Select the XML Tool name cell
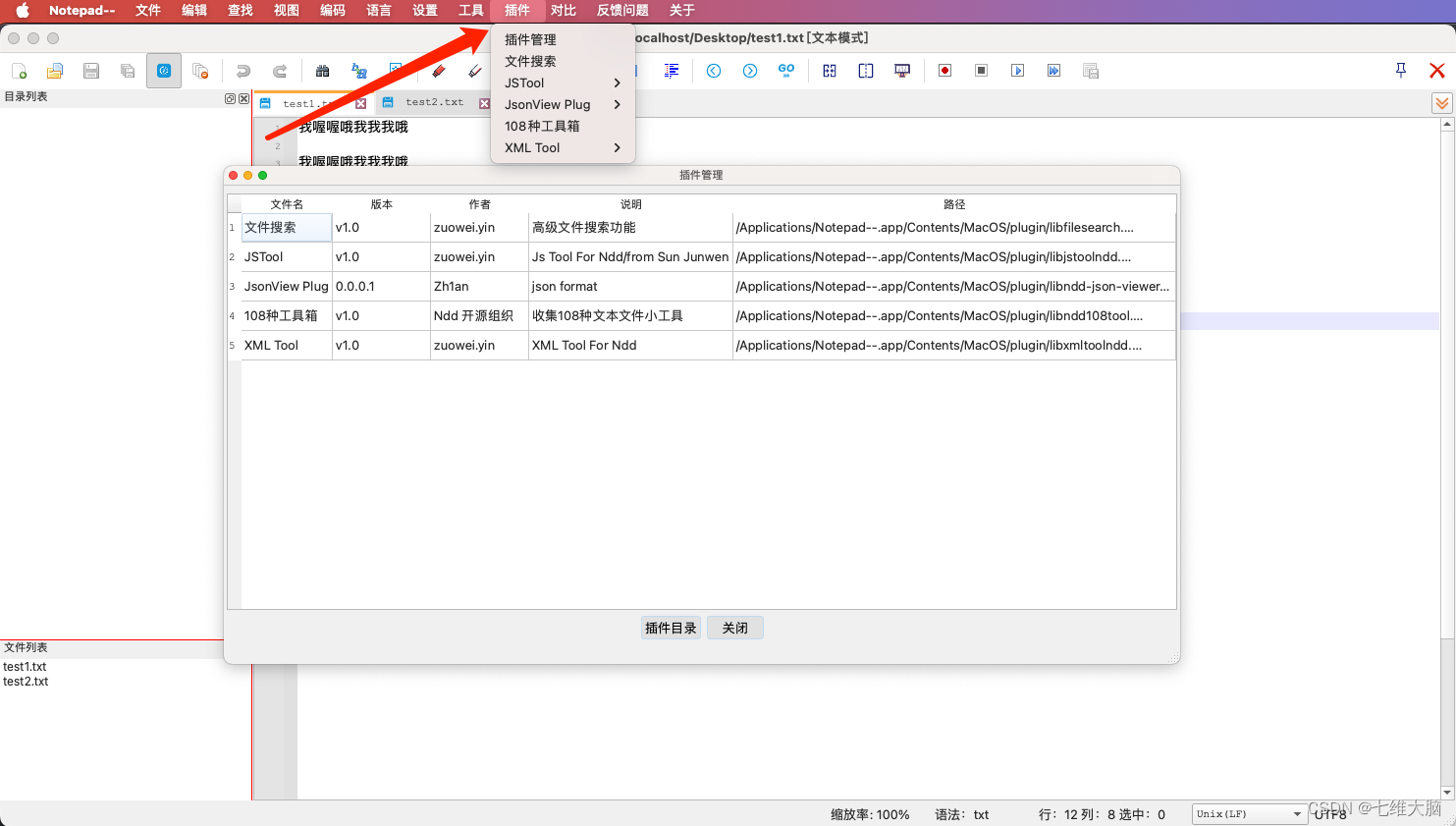This screenshot has width=1456, height=826. click(x=287, y=345)
